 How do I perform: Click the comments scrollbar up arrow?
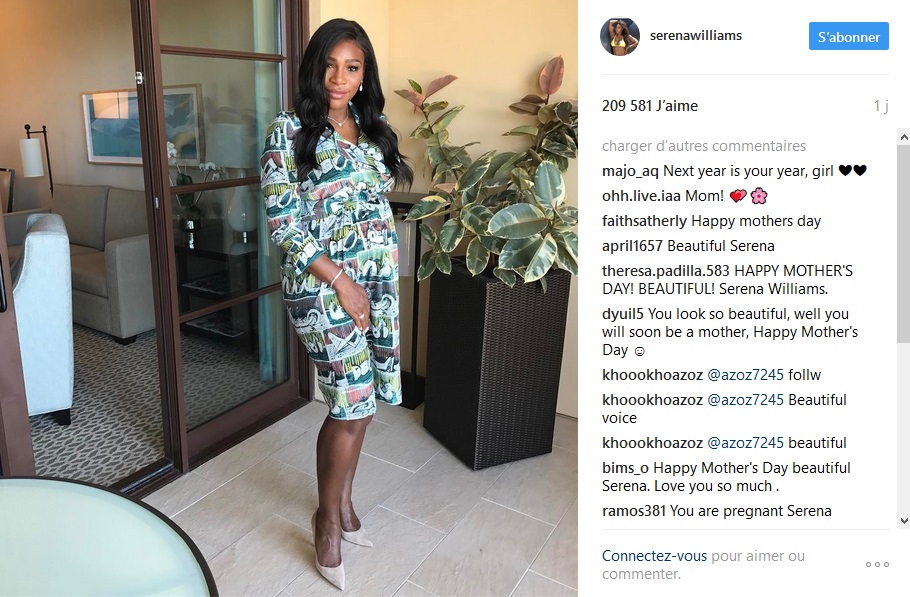point(904,137)
